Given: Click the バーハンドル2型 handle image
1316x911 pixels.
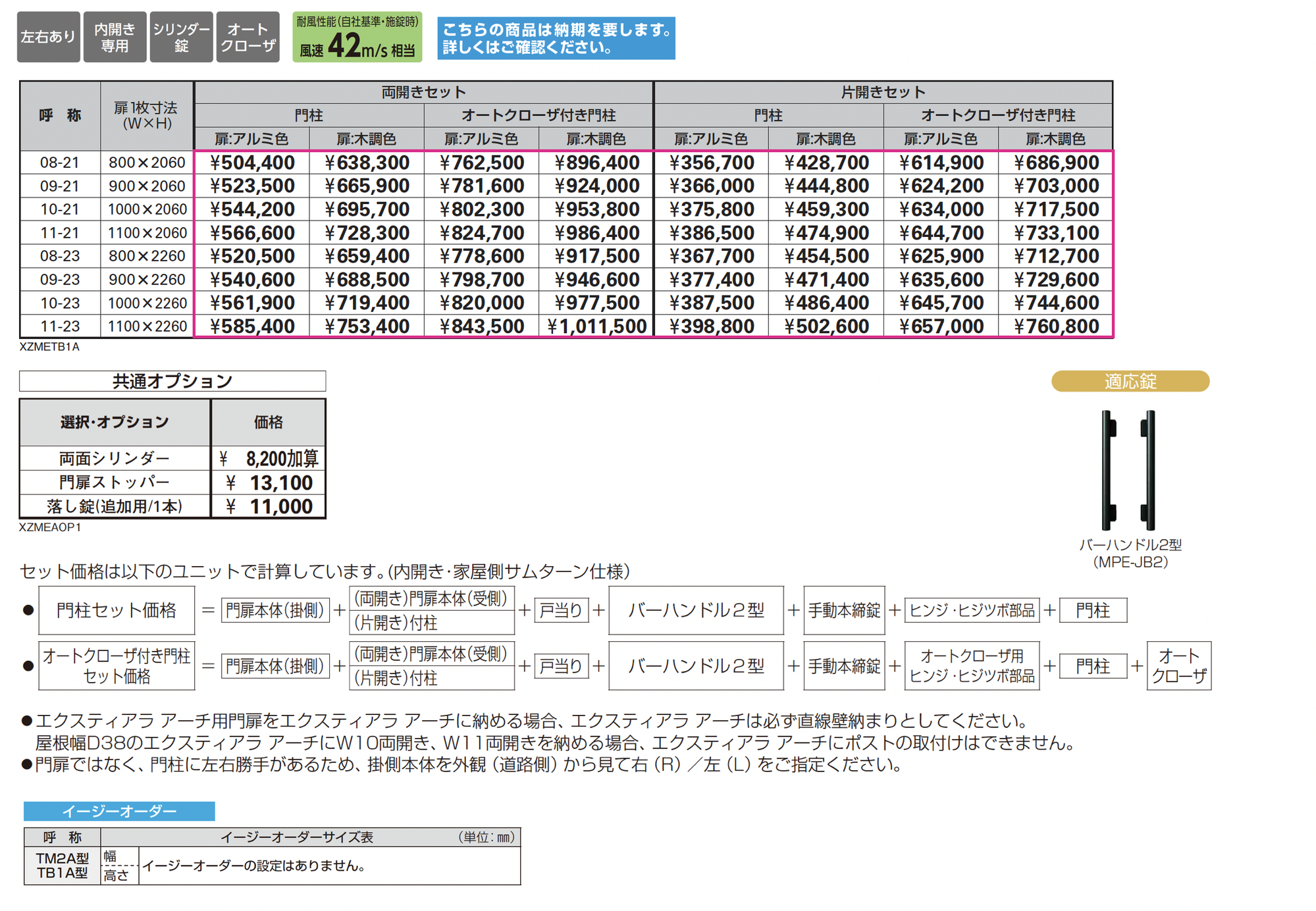Looking at the screenshot, I should click(x=1129, y=470).
